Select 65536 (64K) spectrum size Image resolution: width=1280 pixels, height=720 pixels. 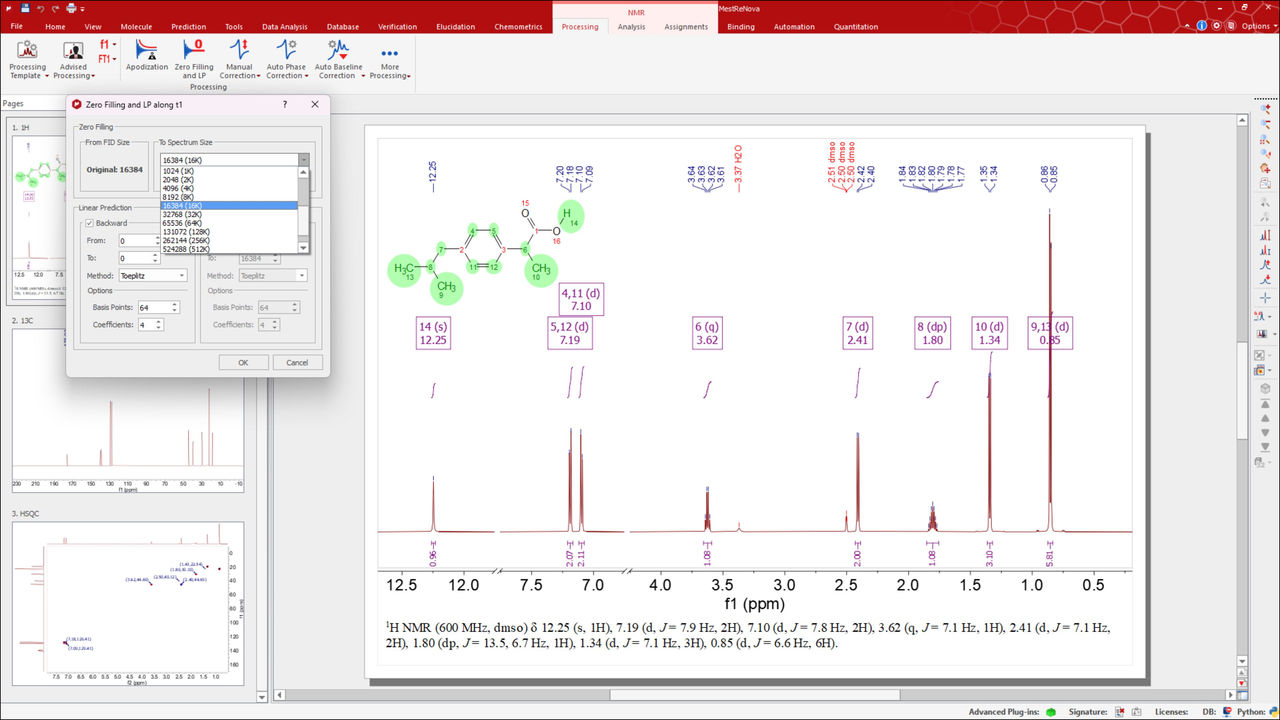point(229,223)
